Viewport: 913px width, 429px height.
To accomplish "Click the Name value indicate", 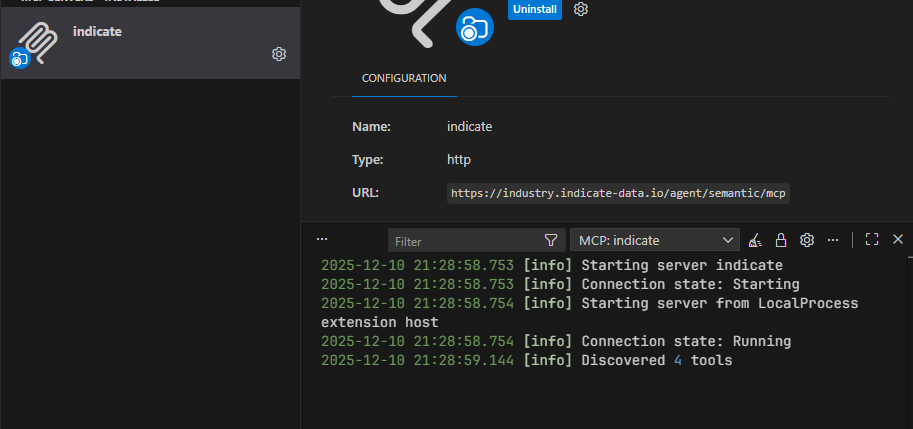I will [x=469, y=126].
